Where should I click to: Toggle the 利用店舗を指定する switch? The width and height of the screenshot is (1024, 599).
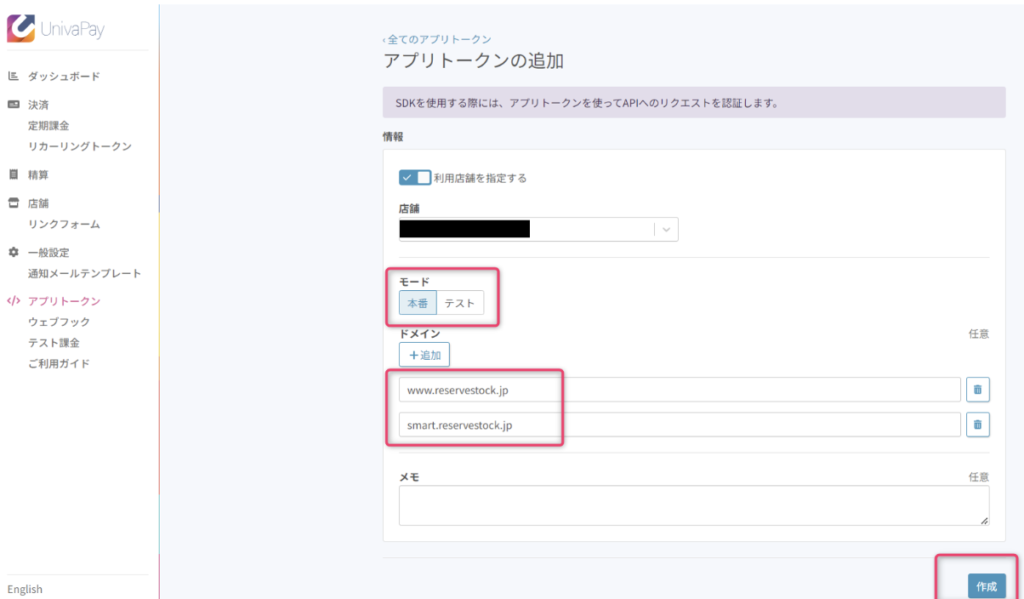[x=415, y=177]
